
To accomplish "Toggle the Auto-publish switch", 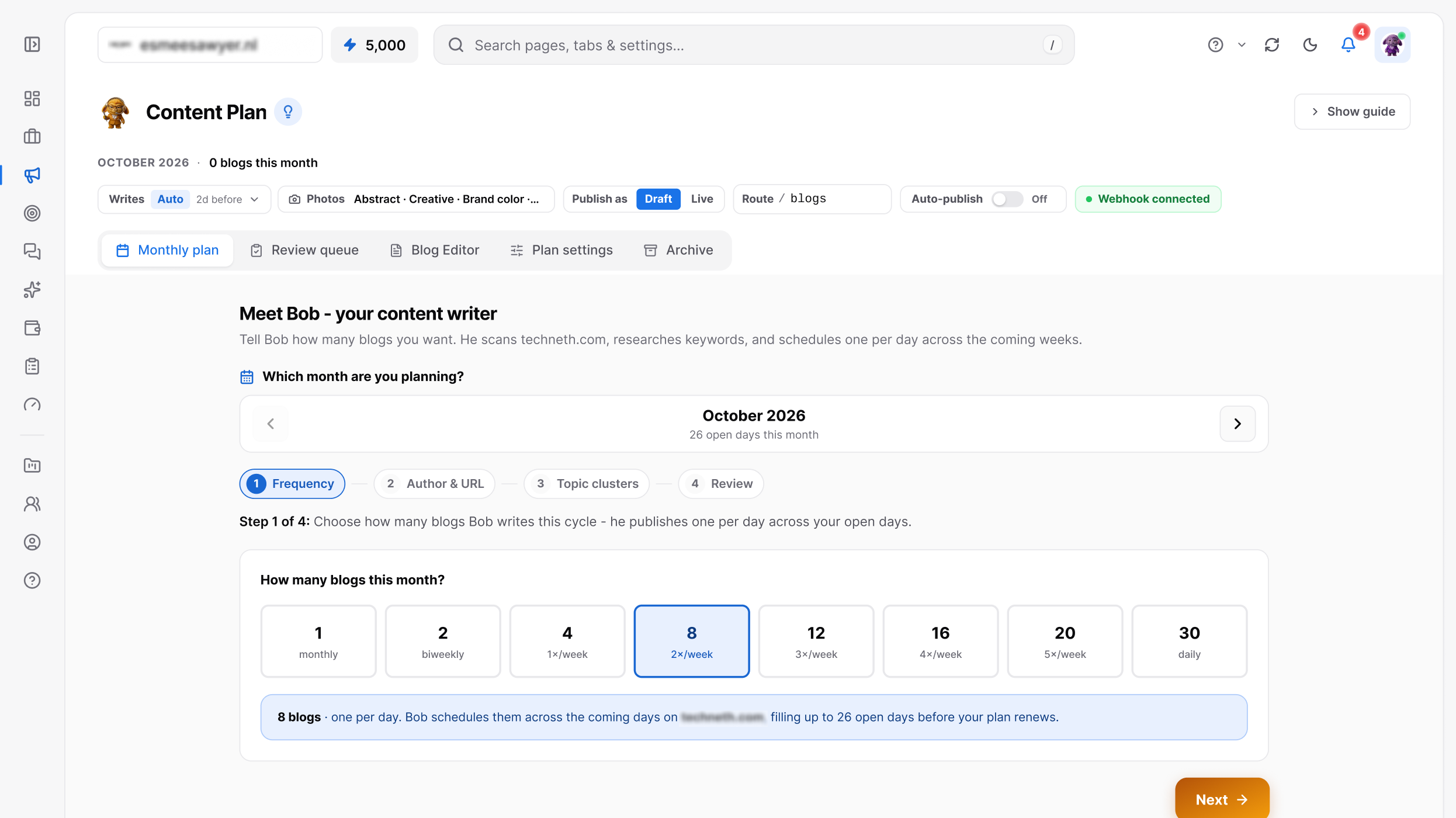I will click(1007, 199).
